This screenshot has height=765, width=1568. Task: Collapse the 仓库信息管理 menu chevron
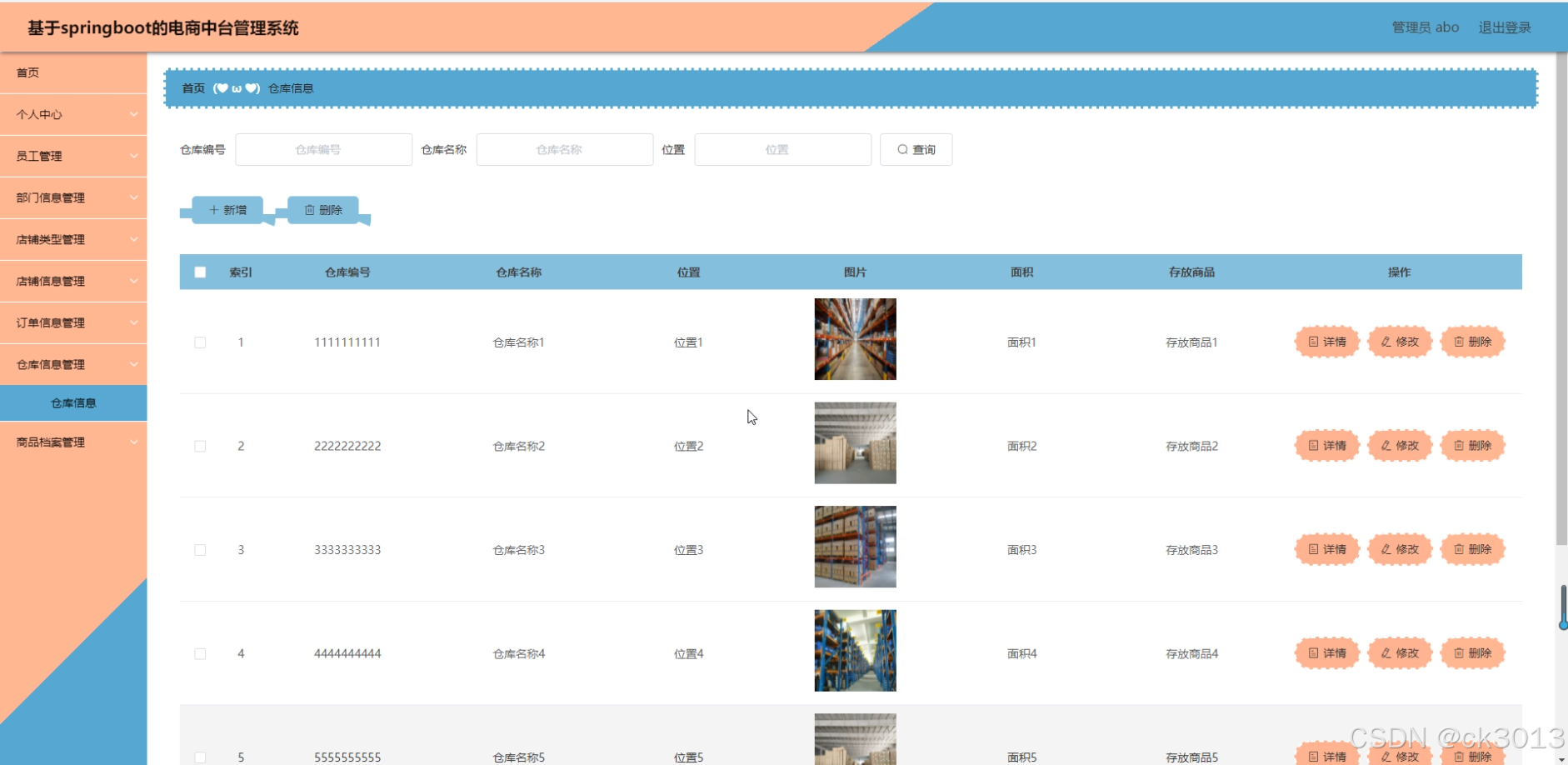(133, 364)
